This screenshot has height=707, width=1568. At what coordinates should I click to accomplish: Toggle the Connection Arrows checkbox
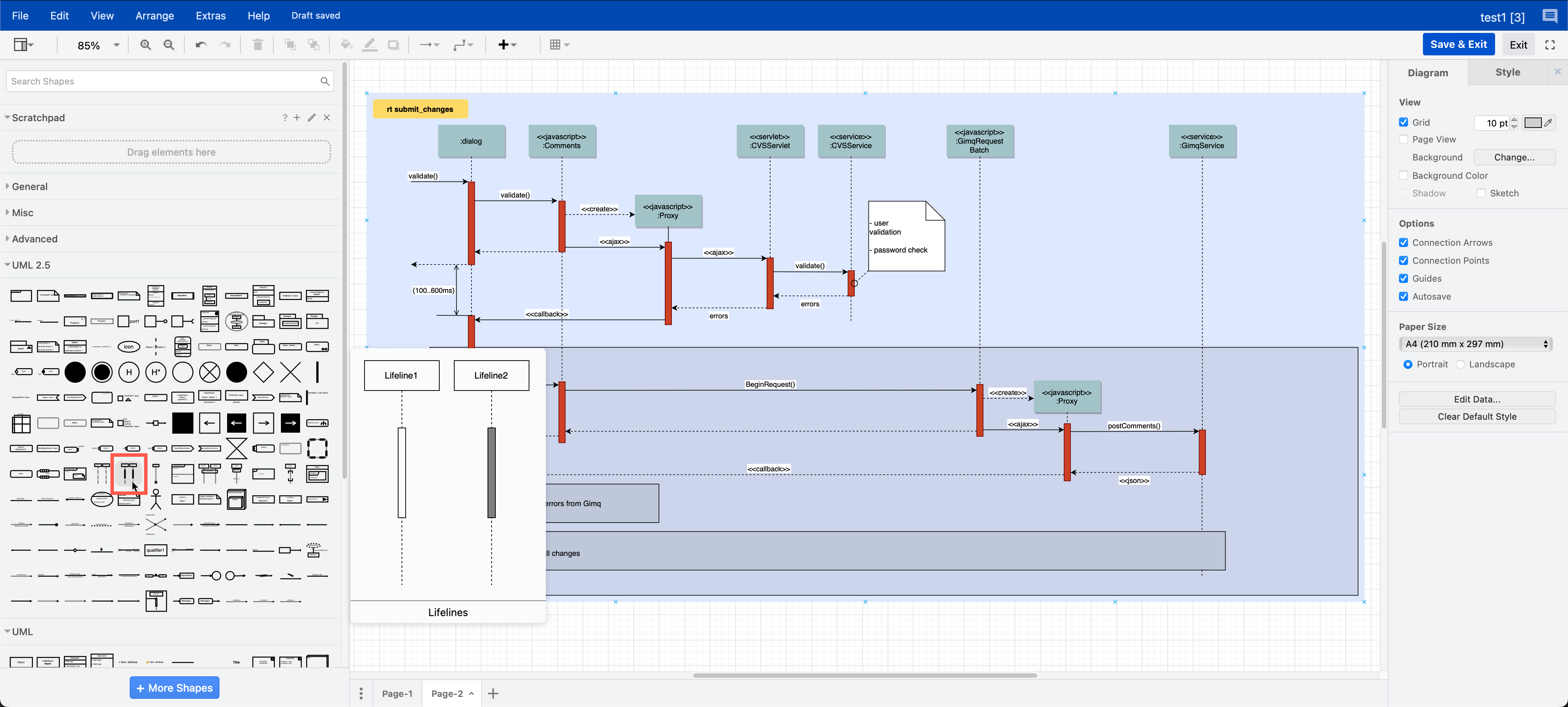(1404, 242)
